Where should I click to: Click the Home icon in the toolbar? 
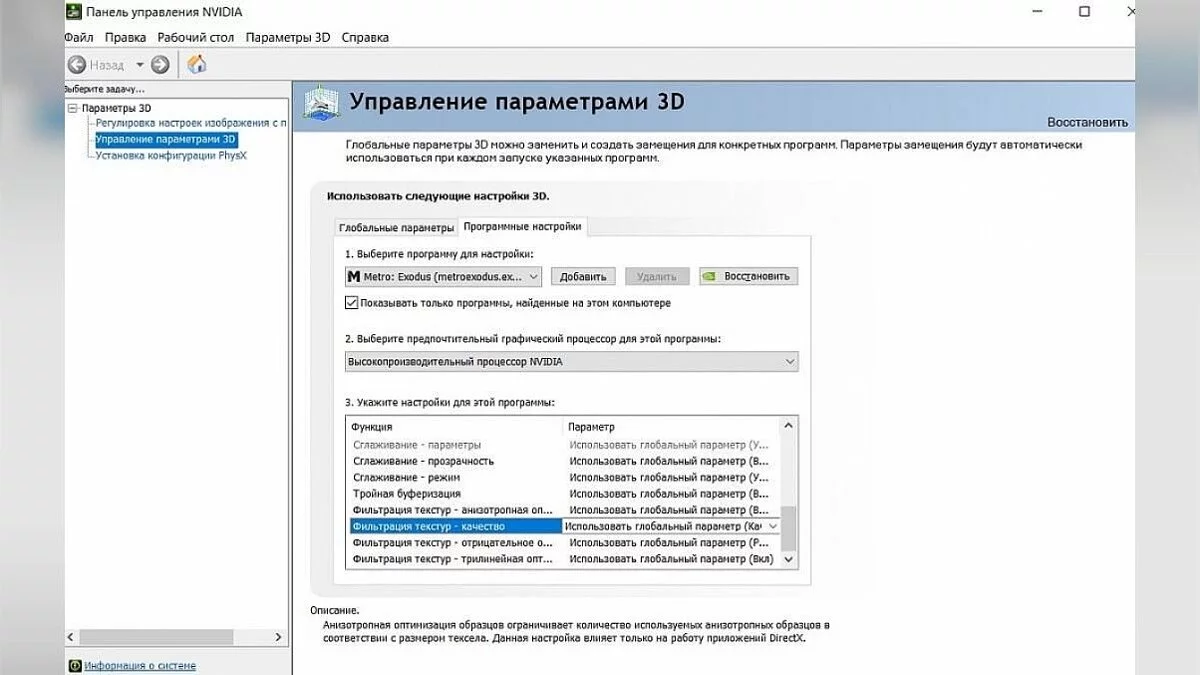197,65
